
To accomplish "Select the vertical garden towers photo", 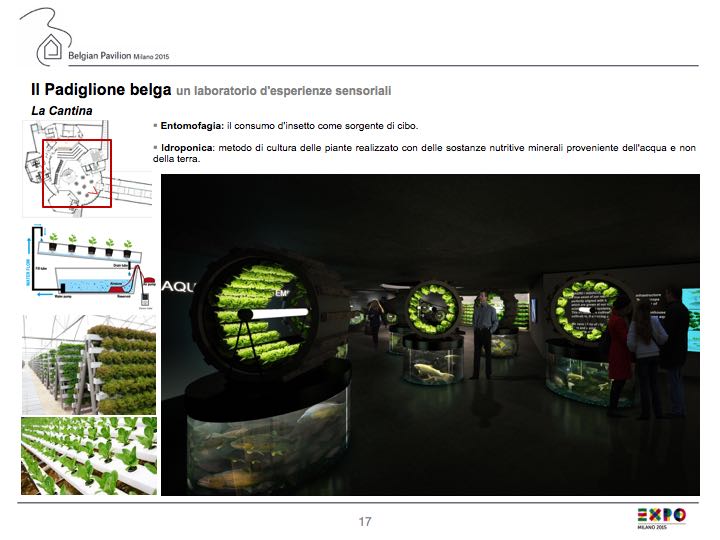I will (88, 364).
